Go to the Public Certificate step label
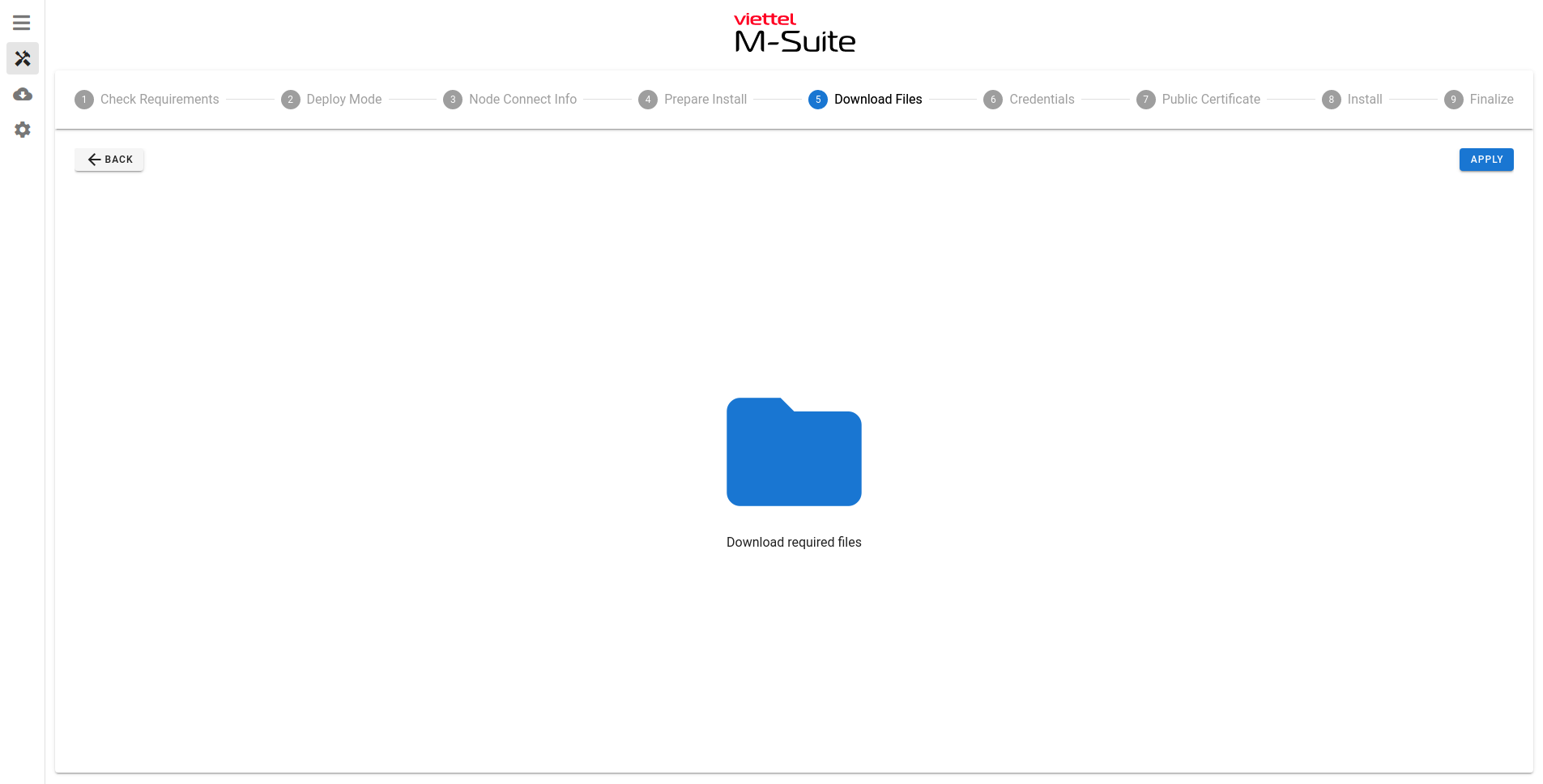The width and height of the screenshot is (1543, 784). click(x=1211, y=99)
